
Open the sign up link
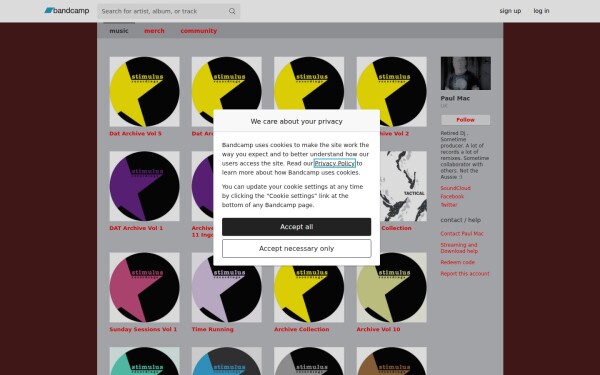click(510, 11)
